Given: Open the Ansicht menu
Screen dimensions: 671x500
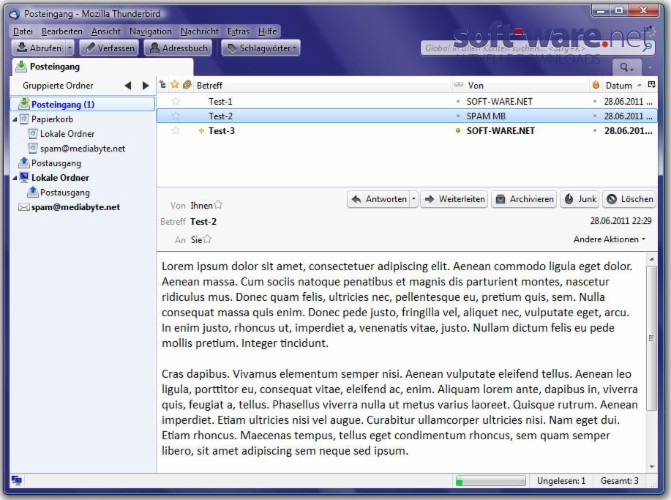Looking at the screenshot, I should tap(106, 31).
